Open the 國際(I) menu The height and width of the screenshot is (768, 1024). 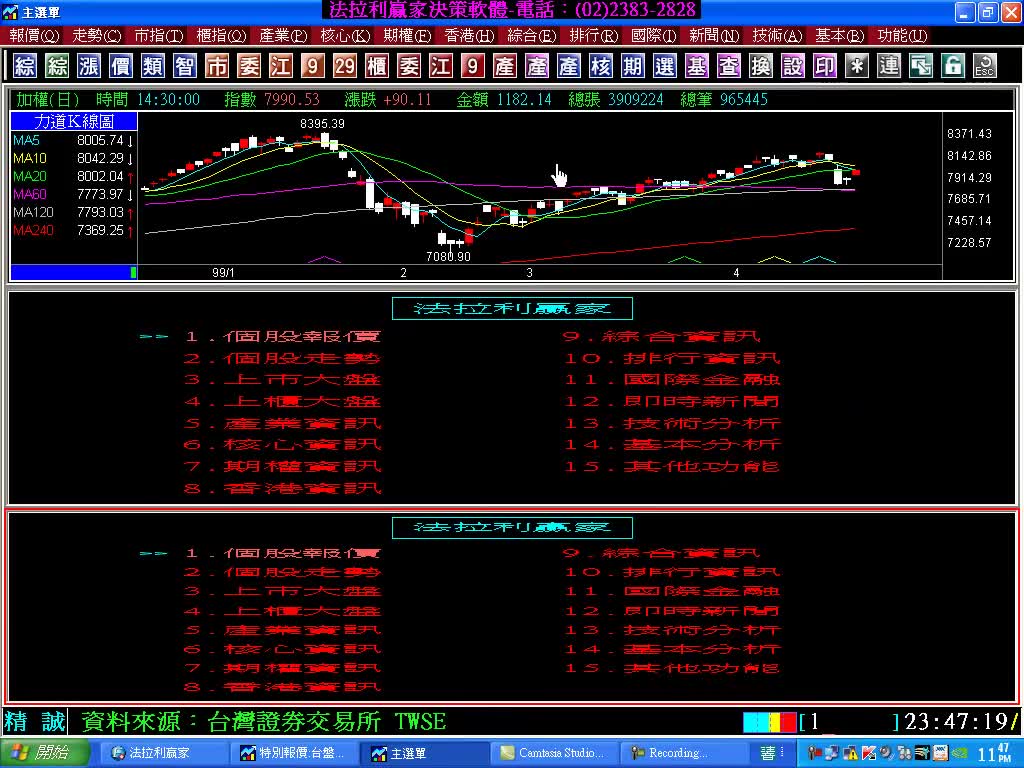tap(654, 35)
